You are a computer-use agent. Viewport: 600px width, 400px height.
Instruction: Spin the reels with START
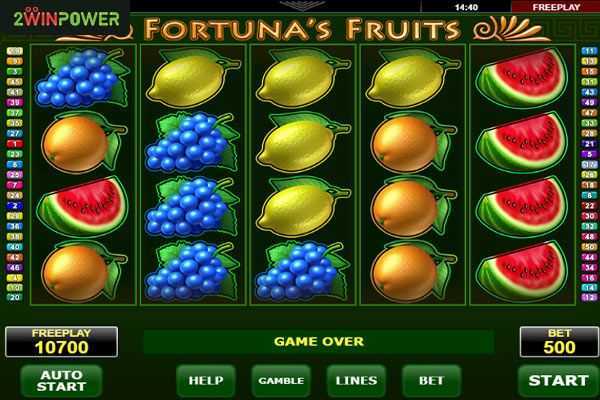pos(559,380)
